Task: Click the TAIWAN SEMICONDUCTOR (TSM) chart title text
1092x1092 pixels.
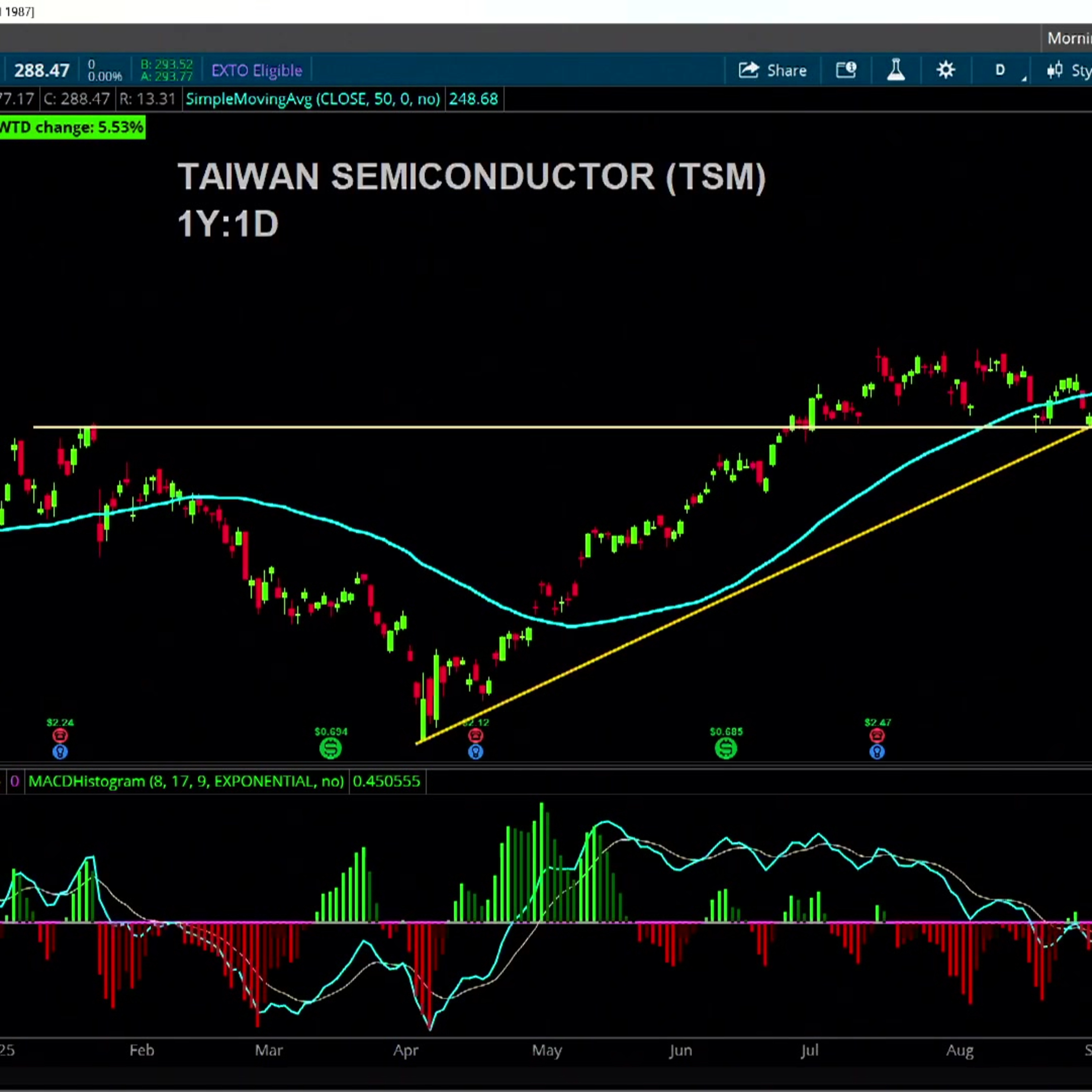Action: (x=471, y=177)
